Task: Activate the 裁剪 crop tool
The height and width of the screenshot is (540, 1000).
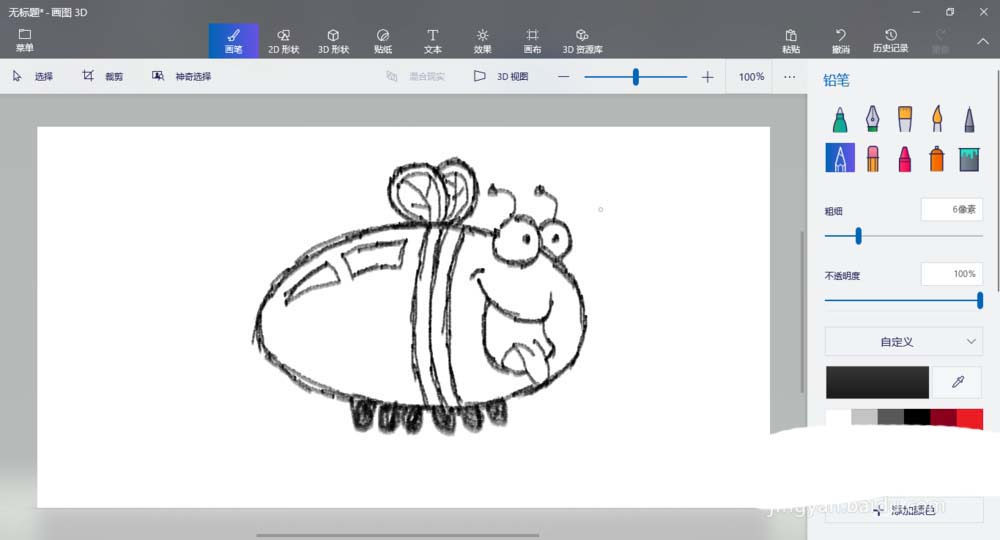Action: pos(102,77)
